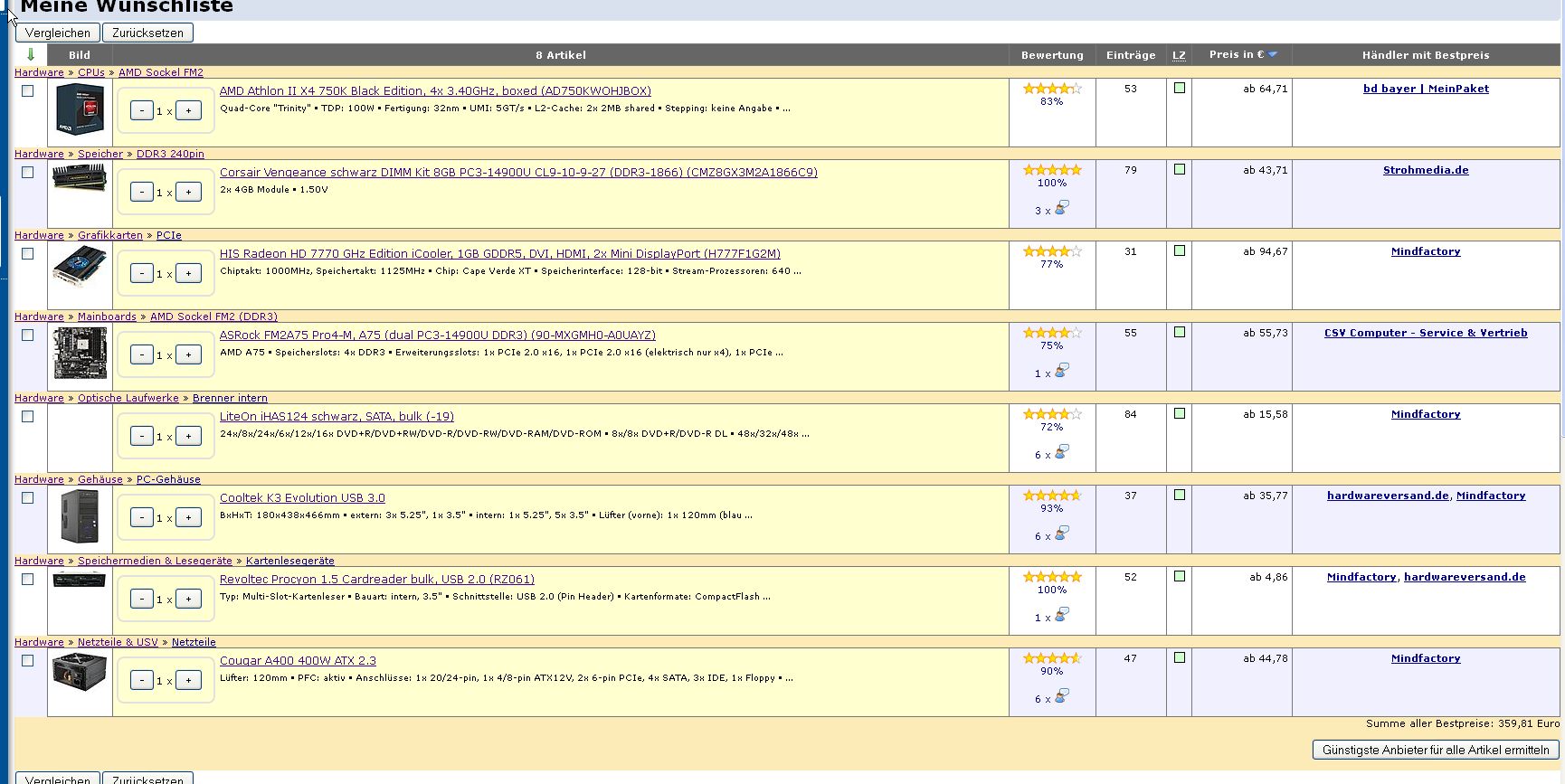Click the green availability square for Revoltec Procyon
Image resolution: width=1565 pixels, height=784 pixels.
click(1179, 576)
